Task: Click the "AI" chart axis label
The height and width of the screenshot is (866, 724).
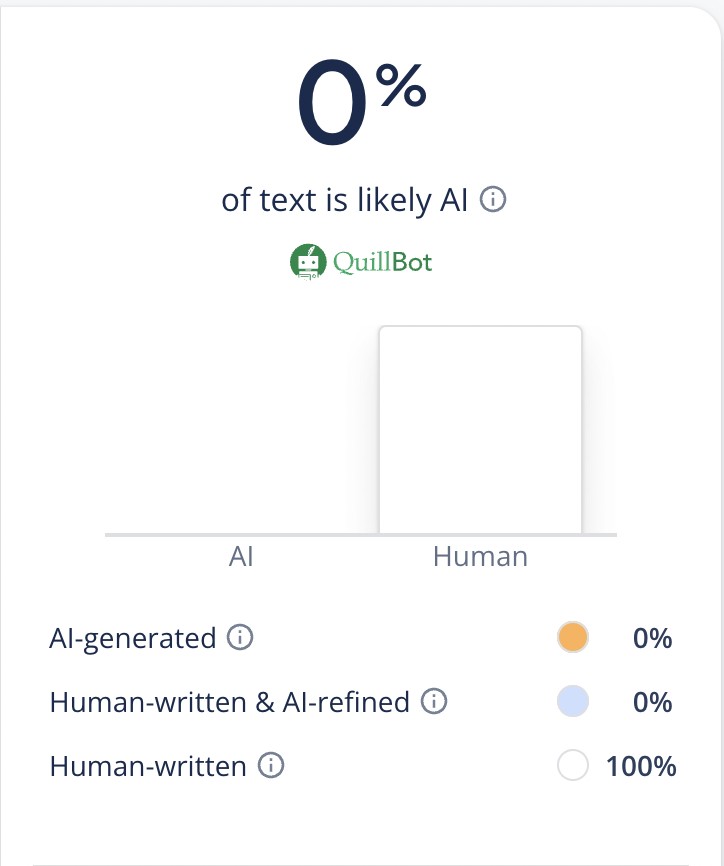Action: 241,557
